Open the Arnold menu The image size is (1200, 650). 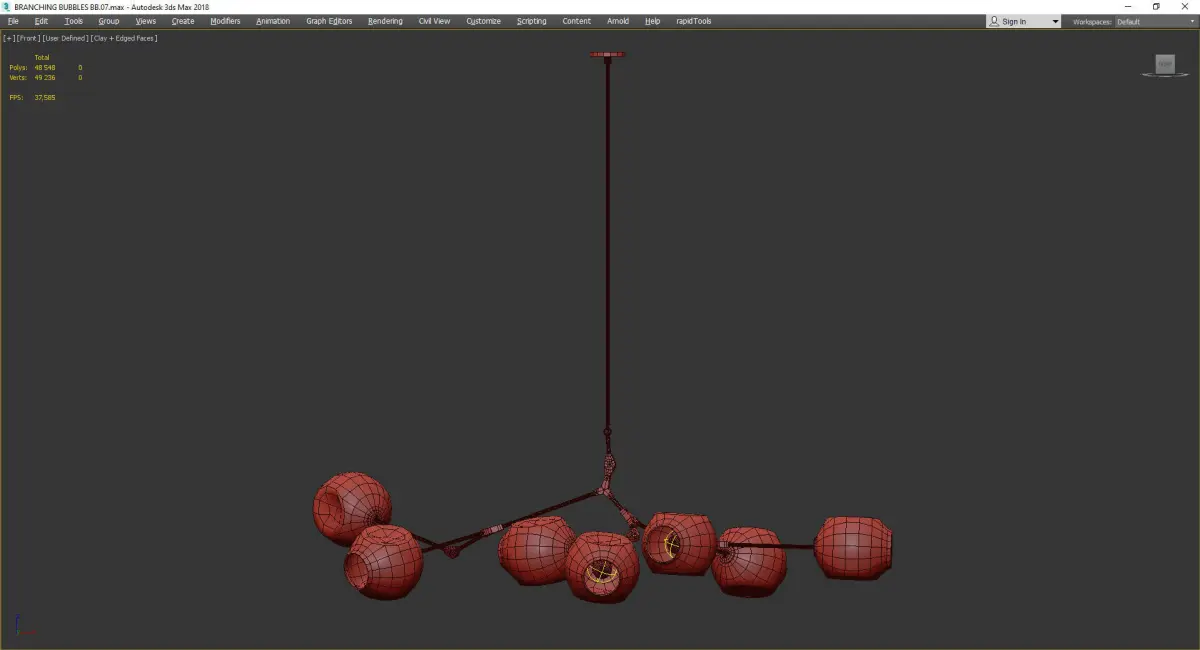(618, 21)
